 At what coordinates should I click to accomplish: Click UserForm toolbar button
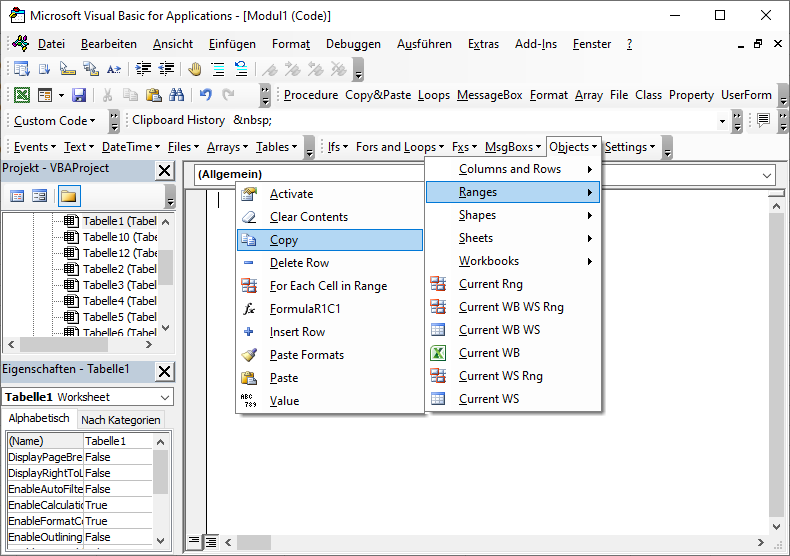(746, 95)
